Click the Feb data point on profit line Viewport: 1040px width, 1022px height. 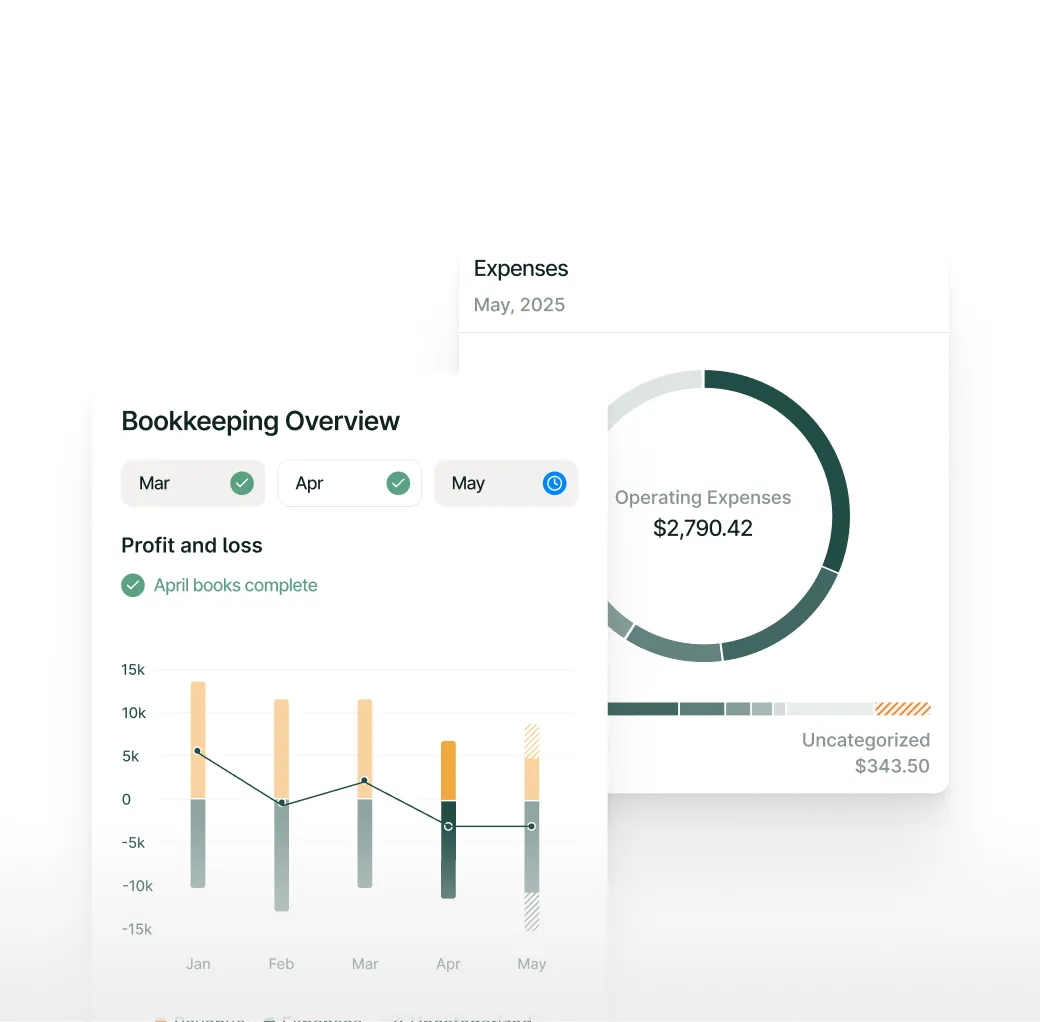click(x=282, y=803)
